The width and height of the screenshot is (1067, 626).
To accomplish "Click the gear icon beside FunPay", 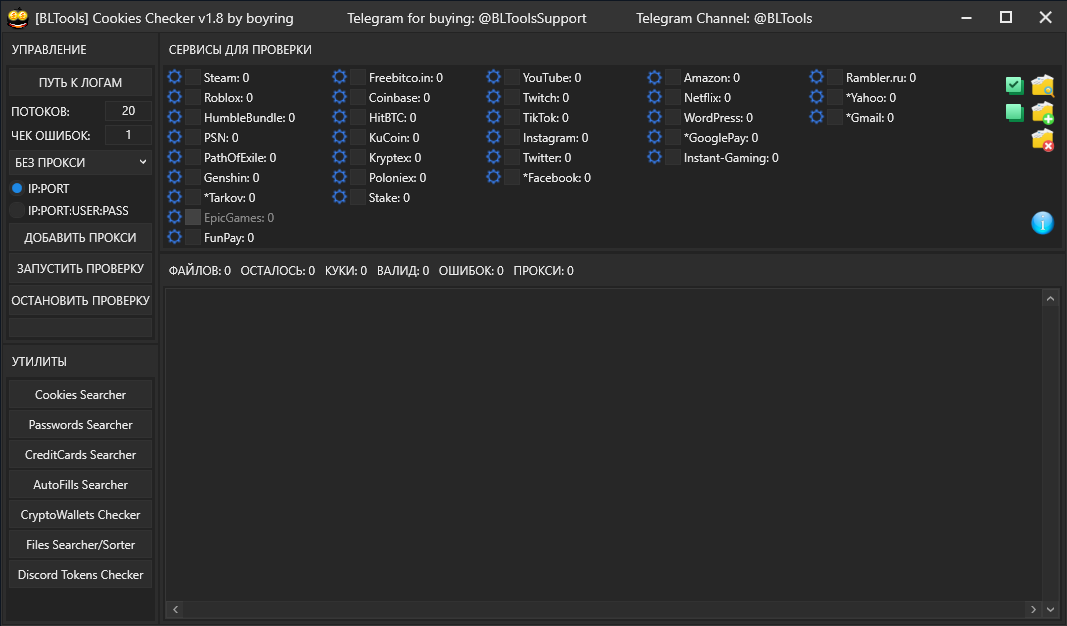I will tap(175, 237).
